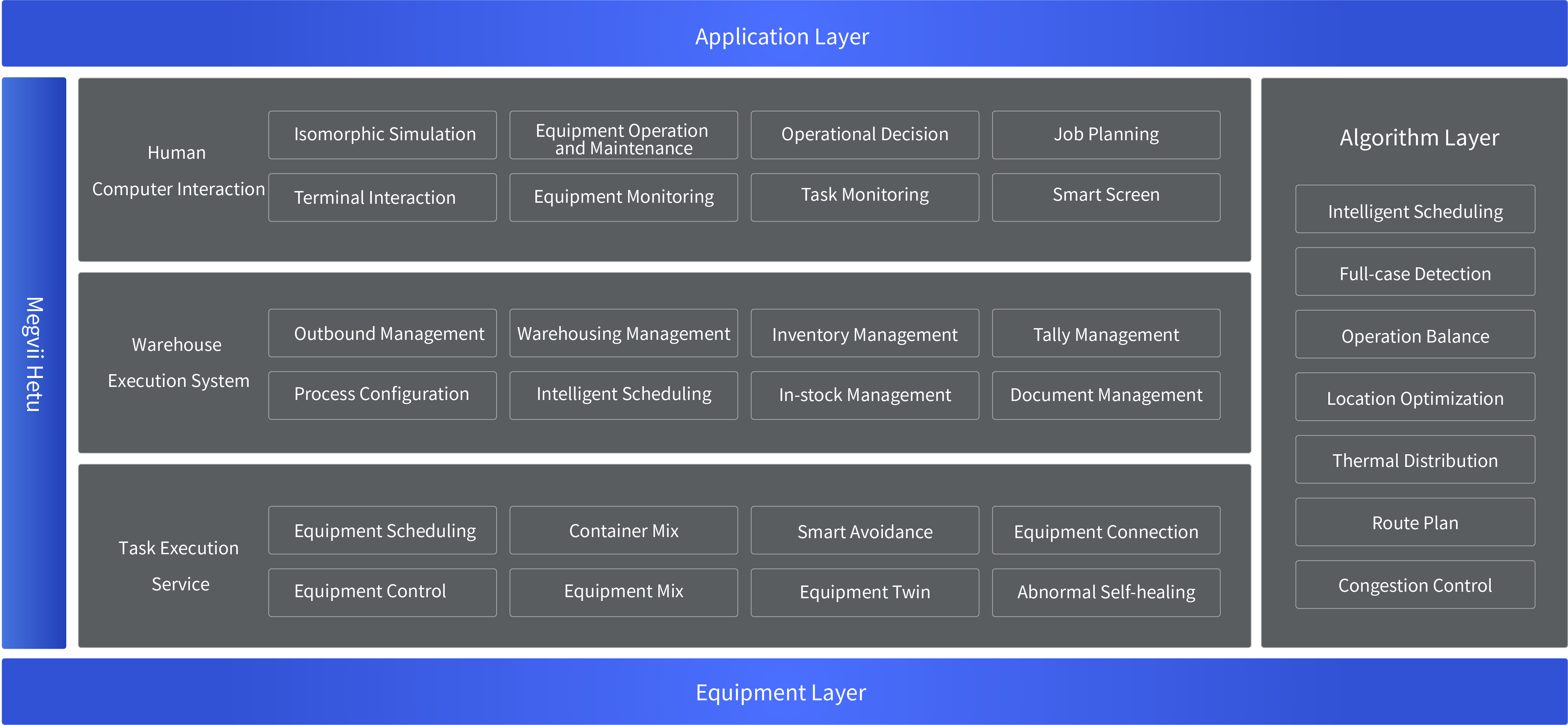The width and height of the screenshot is (1568, 725).
Task: Click the Warehouse Execution System label
Action: [x=178, y=362]
